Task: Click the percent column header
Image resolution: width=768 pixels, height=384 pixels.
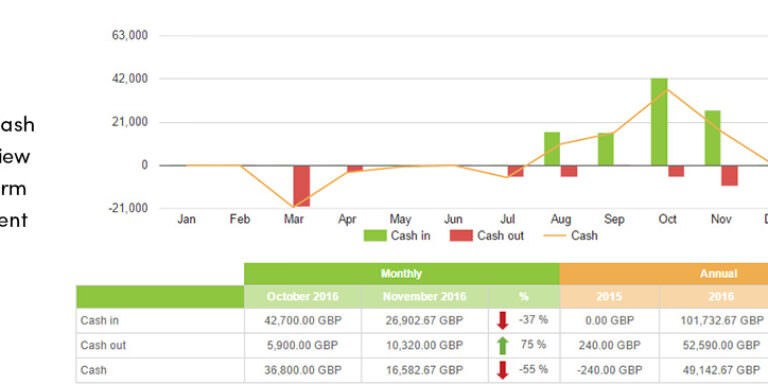Action: tap(524, 297)
